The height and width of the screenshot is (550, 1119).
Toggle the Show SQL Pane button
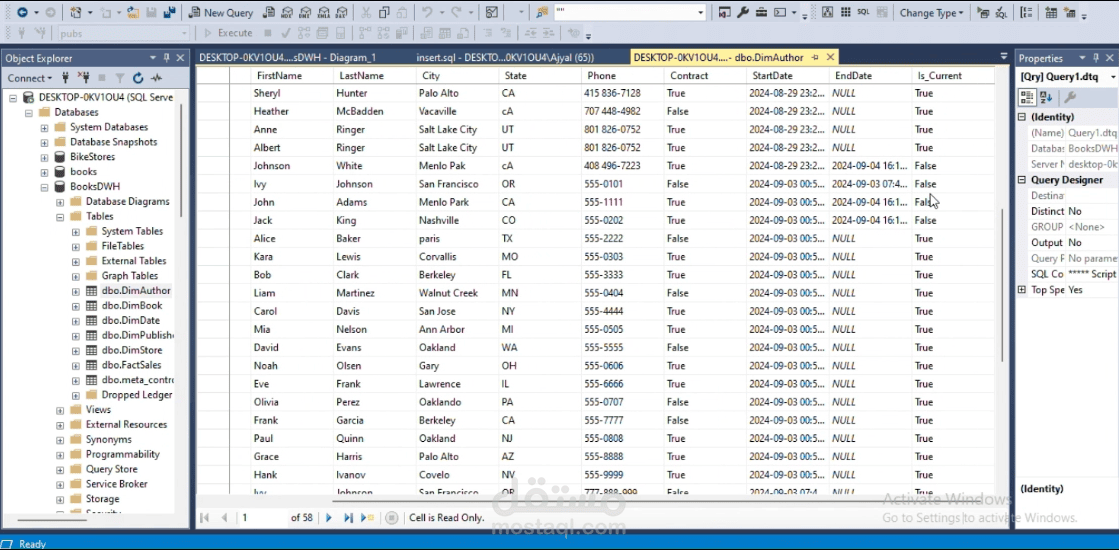[x=864, y=13]
